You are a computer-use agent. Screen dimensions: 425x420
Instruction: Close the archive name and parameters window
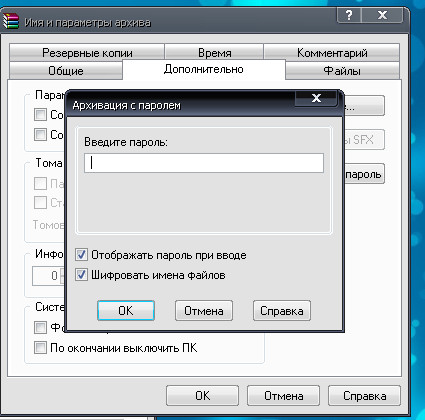point(382,15)
